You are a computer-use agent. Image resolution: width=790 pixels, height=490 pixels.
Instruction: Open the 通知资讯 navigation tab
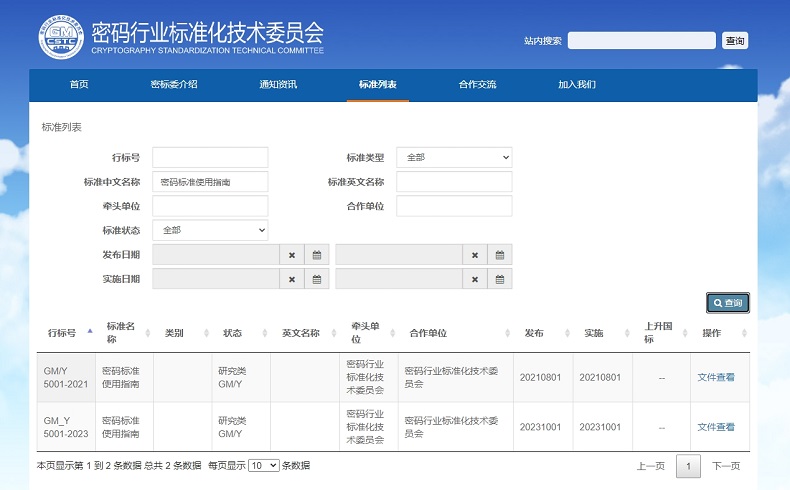click(x=278, y=85)
